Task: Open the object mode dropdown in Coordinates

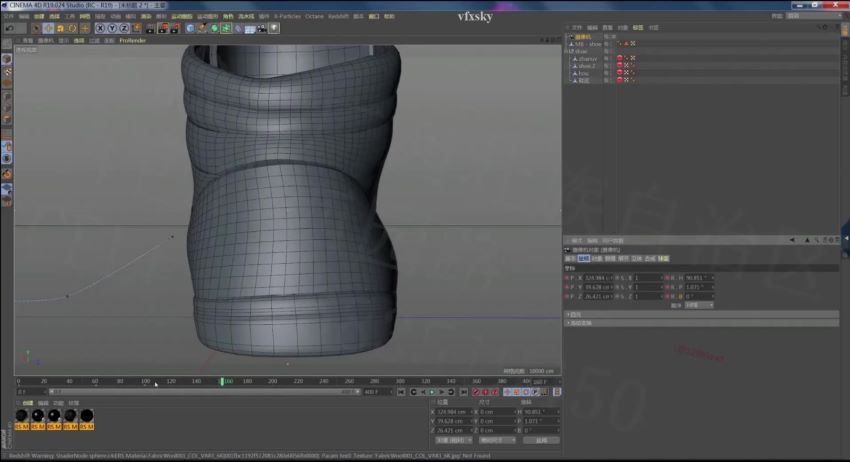Action: click(454, 440)
